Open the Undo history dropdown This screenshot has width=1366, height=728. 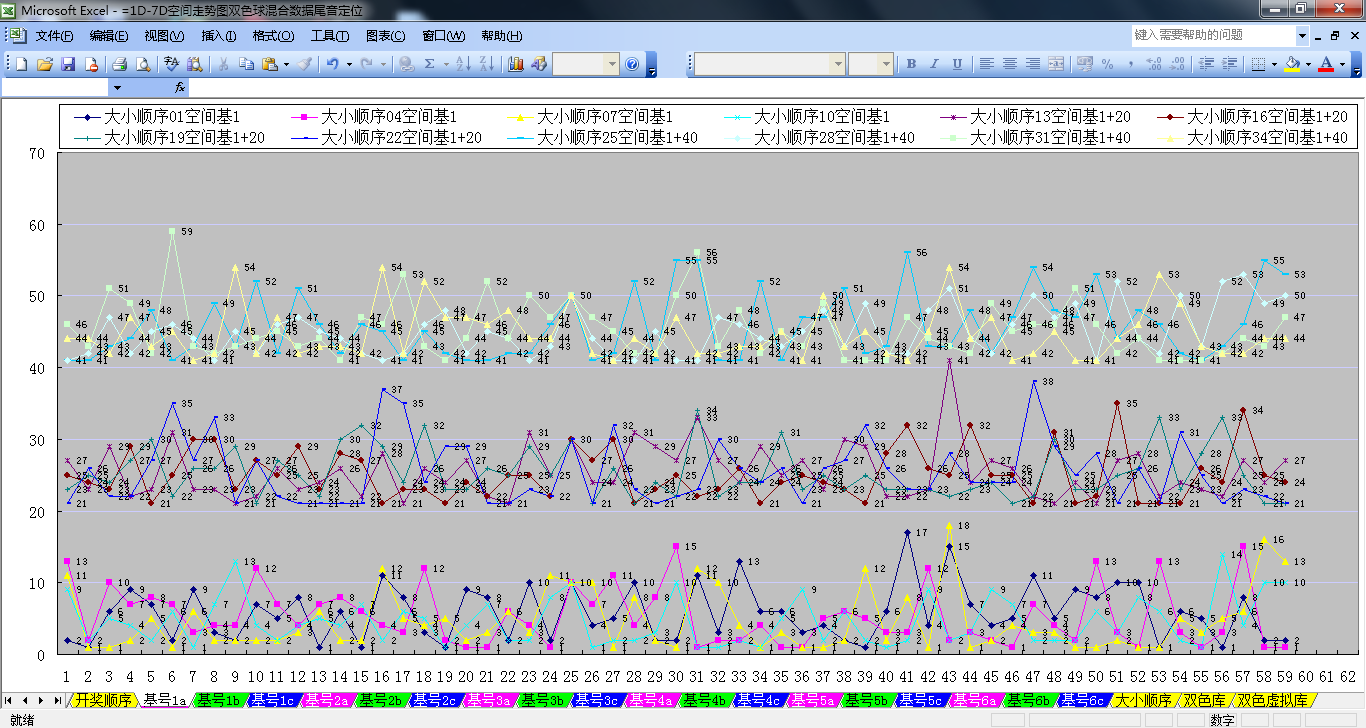click(348, 64)
